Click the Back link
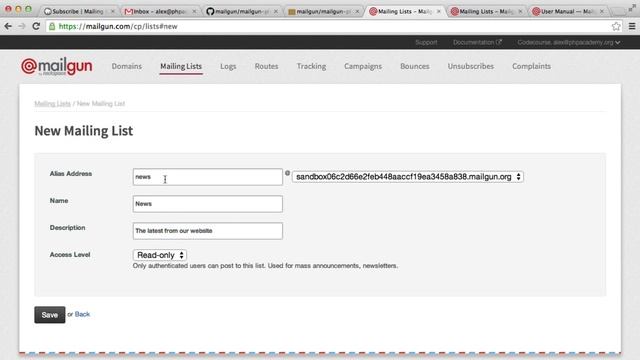640x360 pixels. (x=82, y=314)
